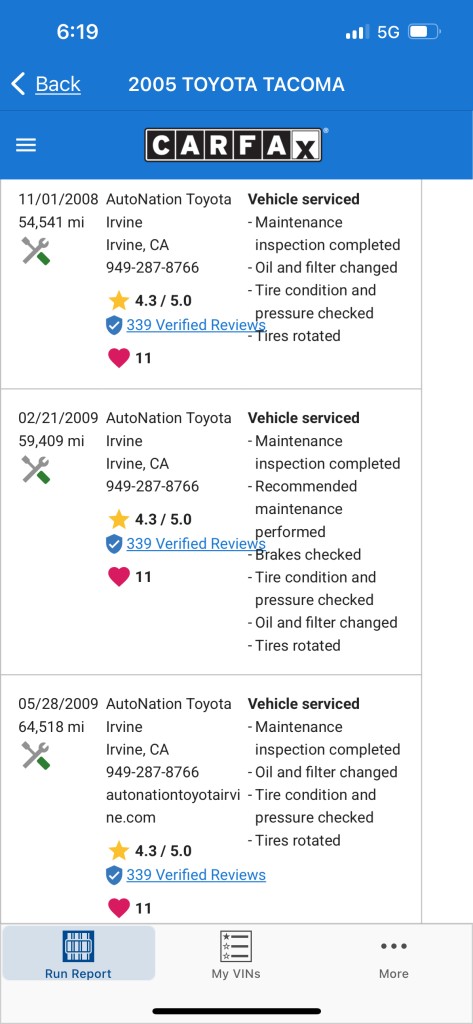Open autonationtoyotairvine.com website link
The width and height of the screenshot is (473, 1024).
pos(173,806)
